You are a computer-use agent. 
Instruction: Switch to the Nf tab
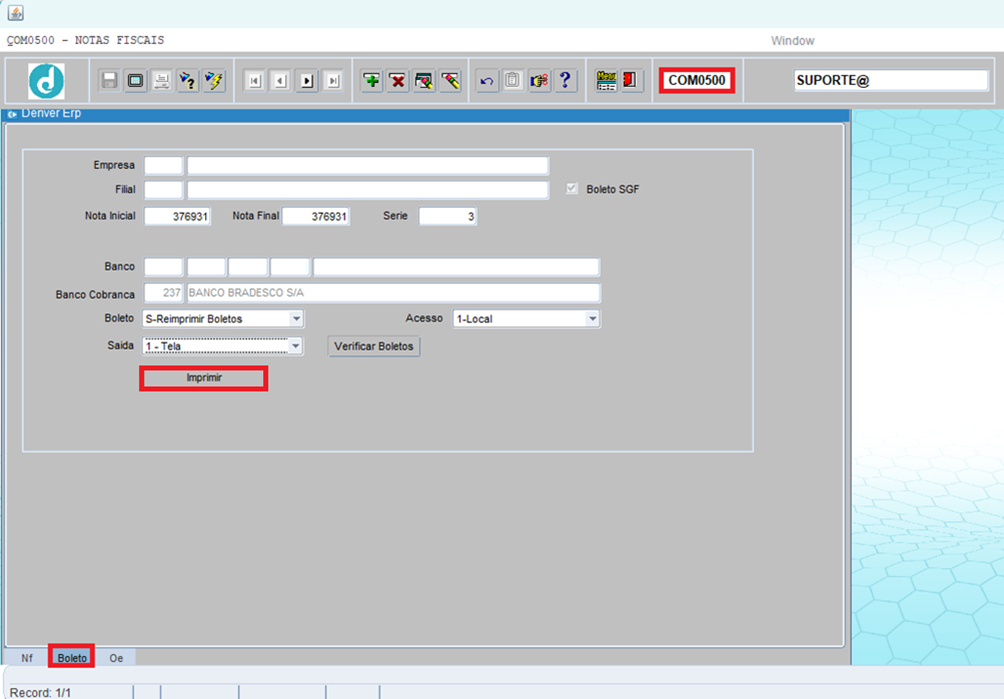click(27, 658)
